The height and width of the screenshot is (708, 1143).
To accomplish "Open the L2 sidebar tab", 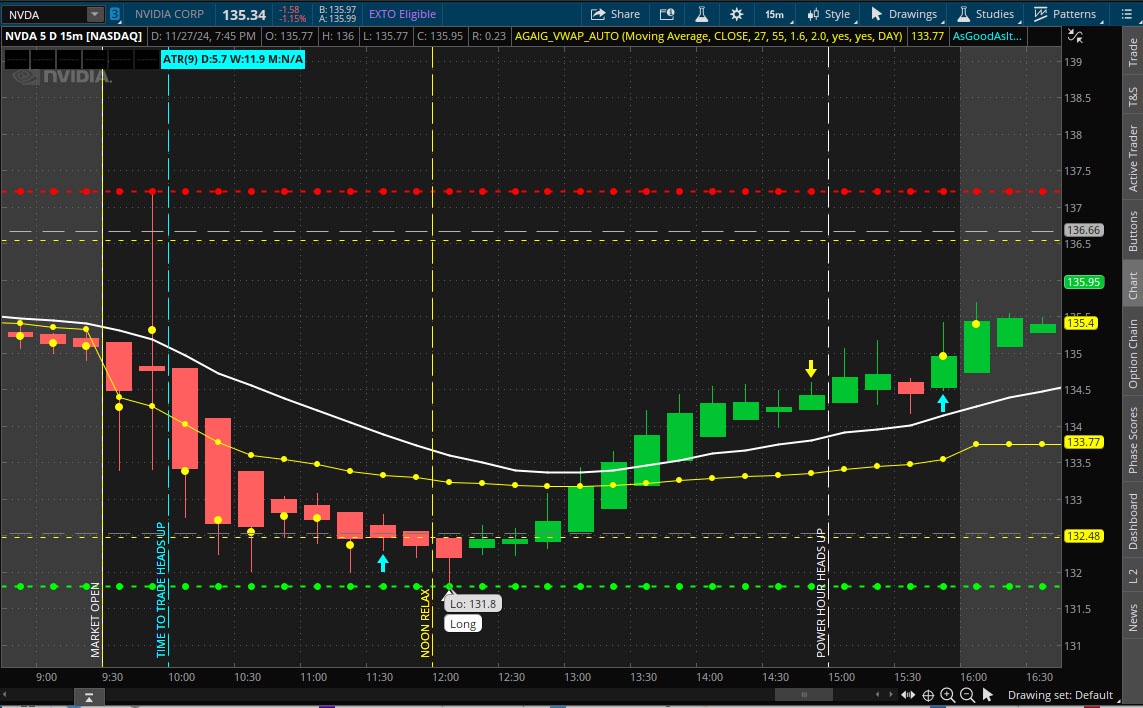I will [1133, 576].
